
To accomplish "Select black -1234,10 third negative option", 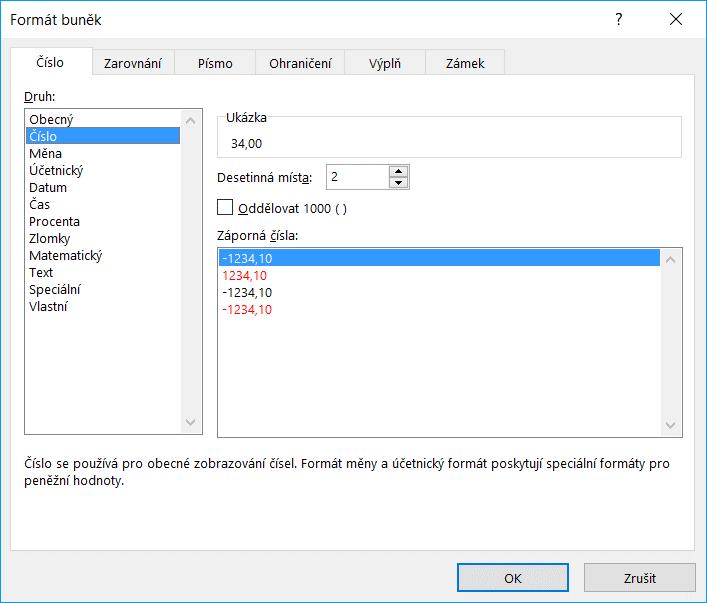I will click(x=439, y=293).
